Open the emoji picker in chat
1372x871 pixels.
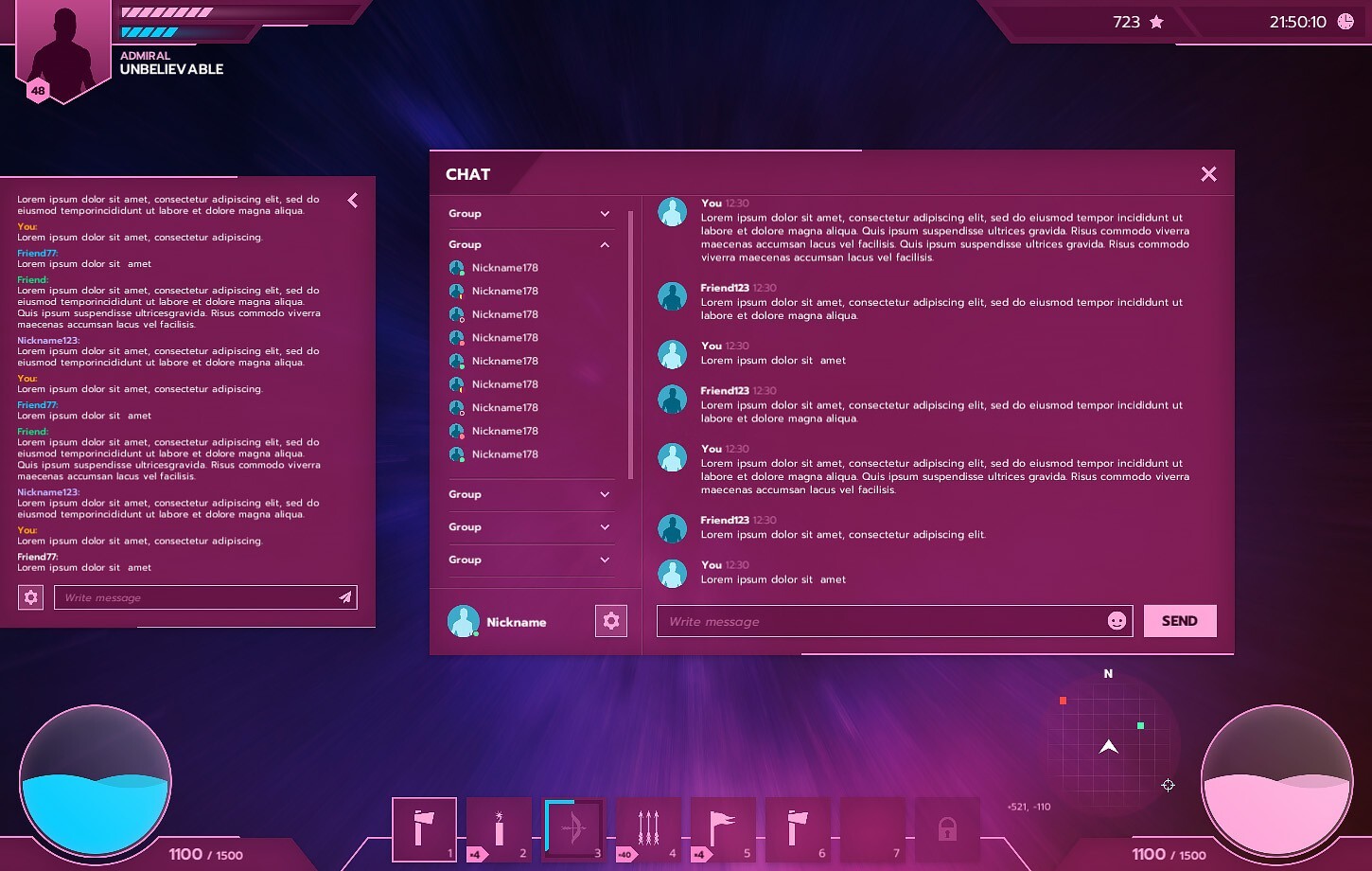pos(1115,621)
